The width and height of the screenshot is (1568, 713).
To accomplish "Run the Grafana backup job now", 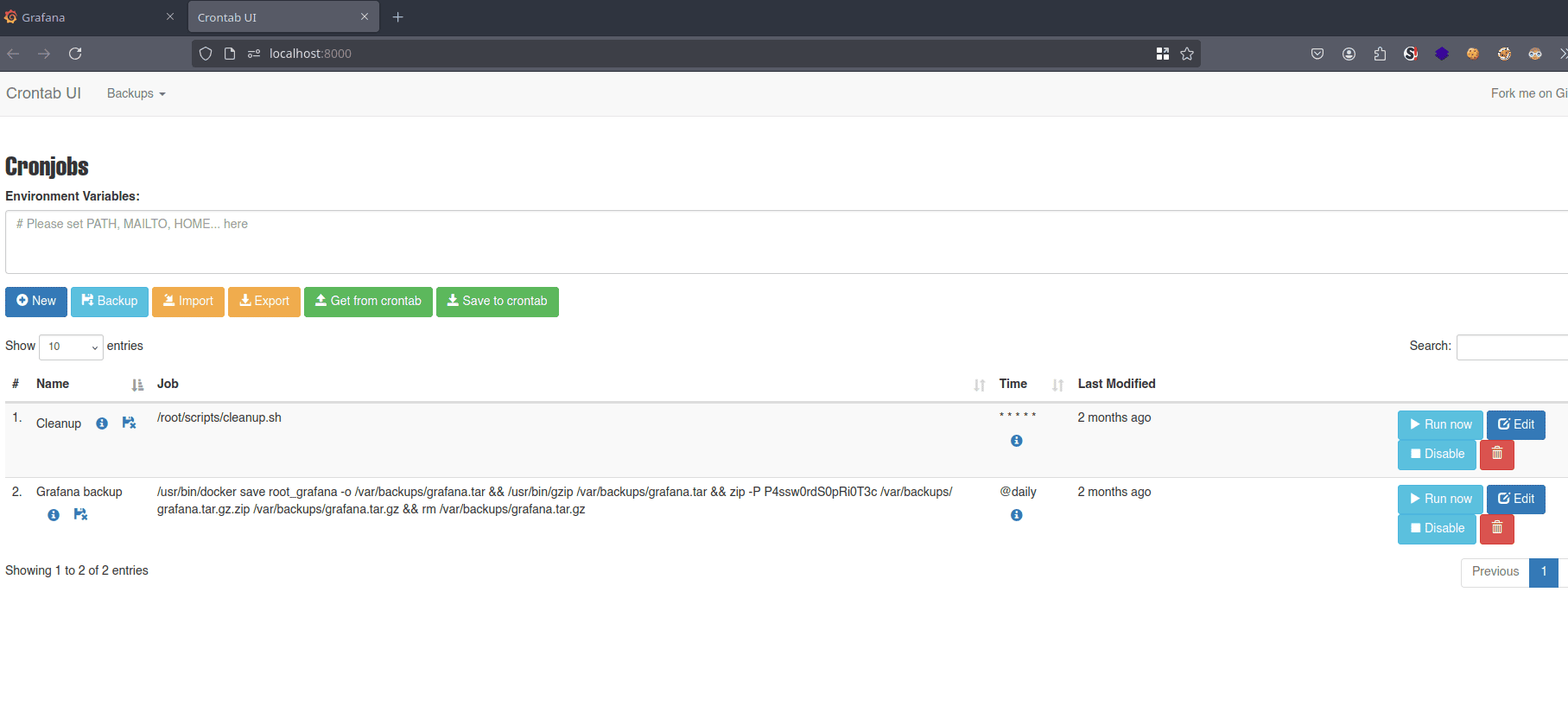I will pyautogui.click(x=1439, y=499).
